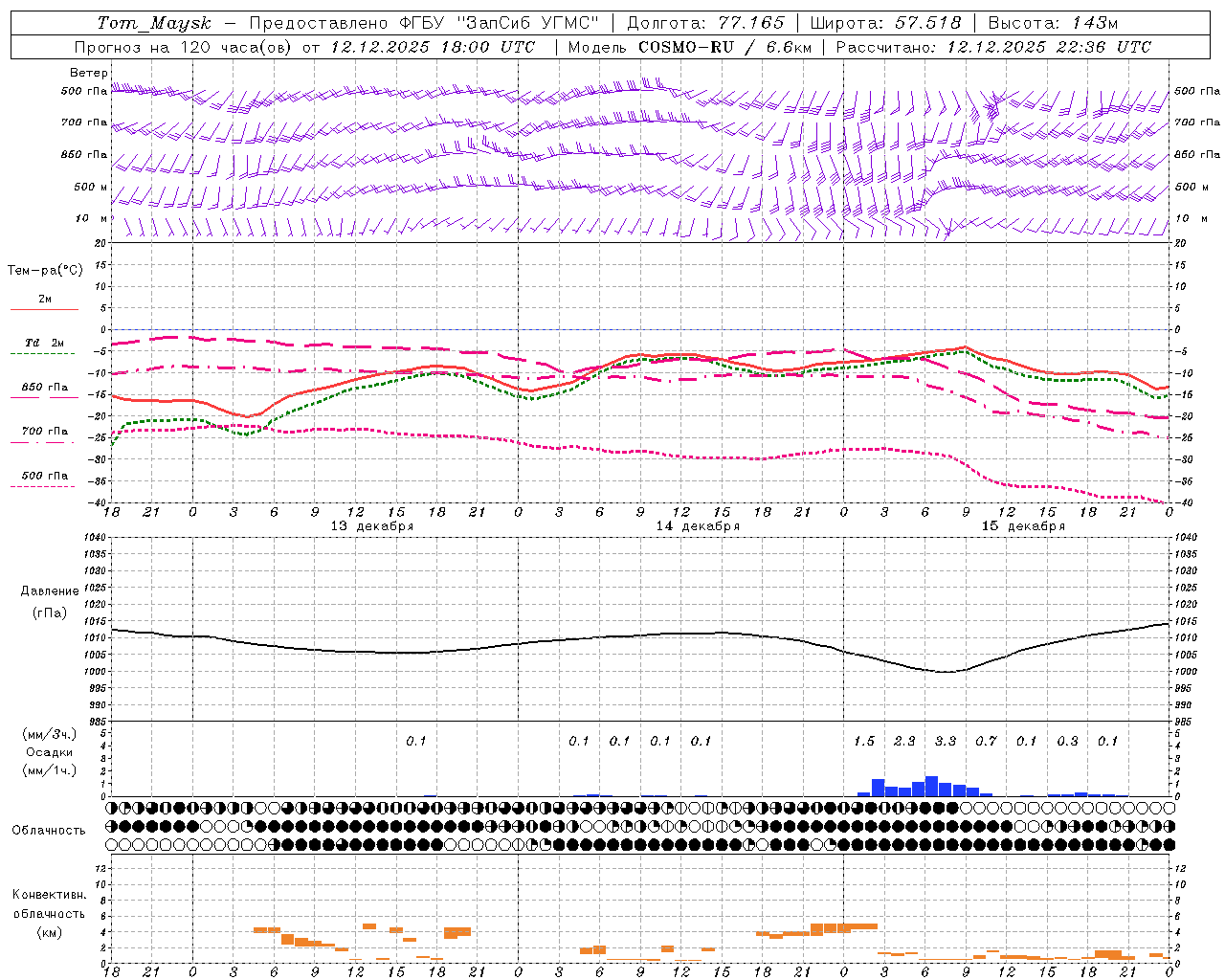Click 1000 on the right pressure axis

(1185, 672)
